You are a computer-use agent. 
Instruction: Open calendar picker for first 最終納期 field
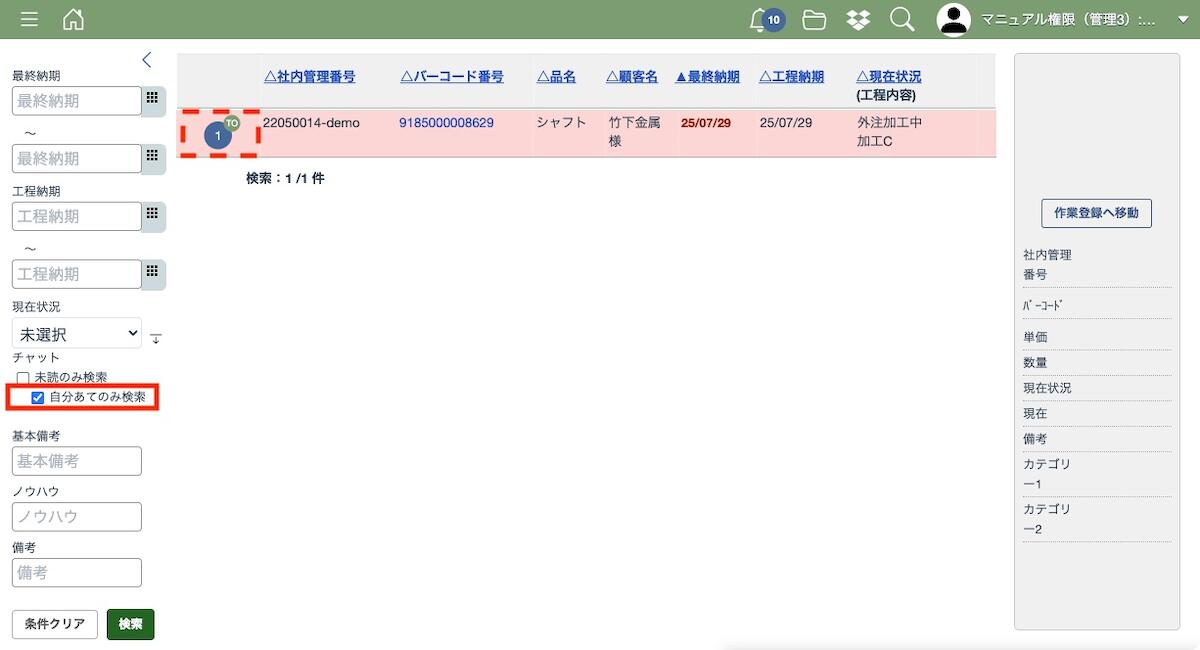(152, 99)
